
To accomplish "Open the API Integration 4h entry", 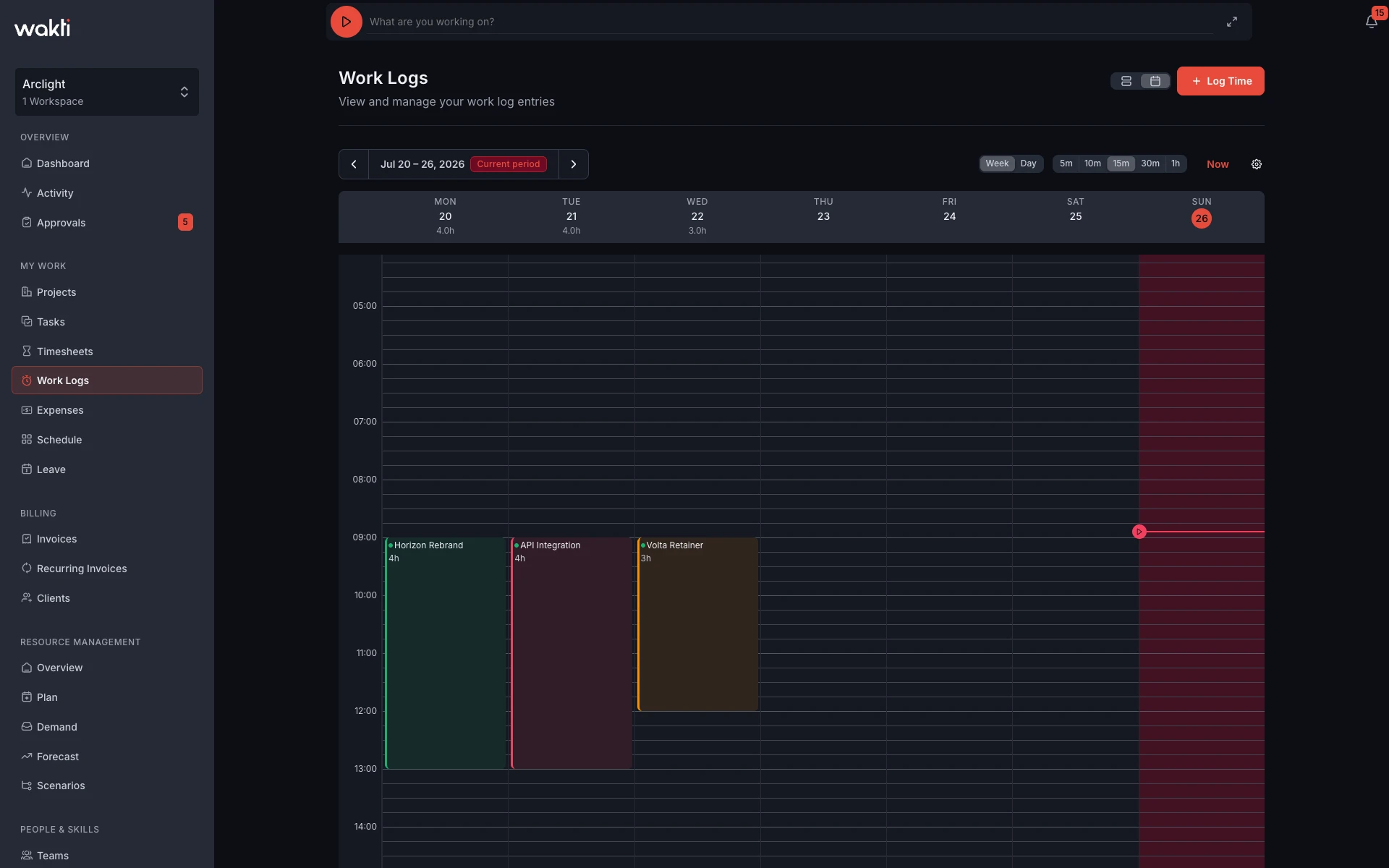I will tap(572, 653).
